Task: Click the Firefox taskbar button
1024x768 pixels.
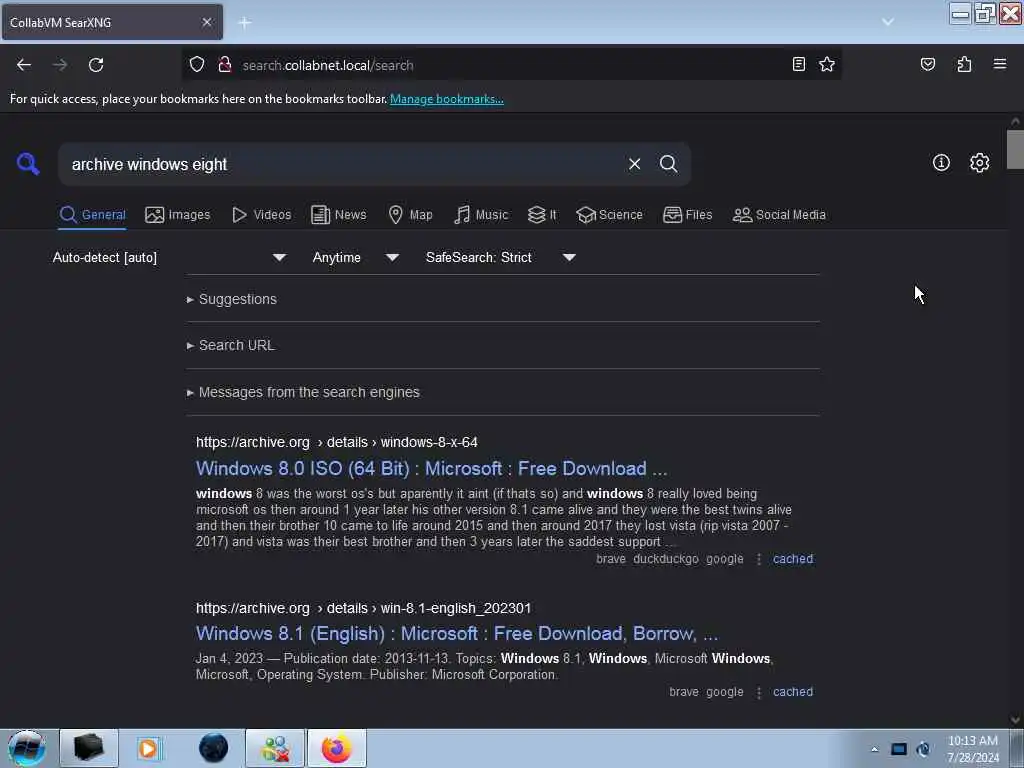Action: pos(336,748)
